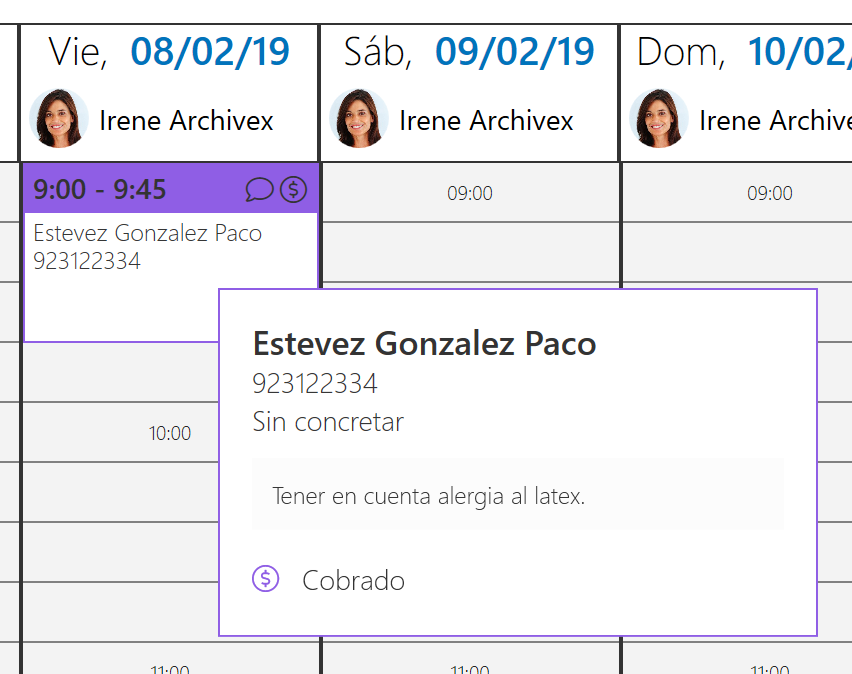Select the patient name Estevez Gonzalez Paco in popup
This screenshot has height=674, width=852.
coord(423,343)
